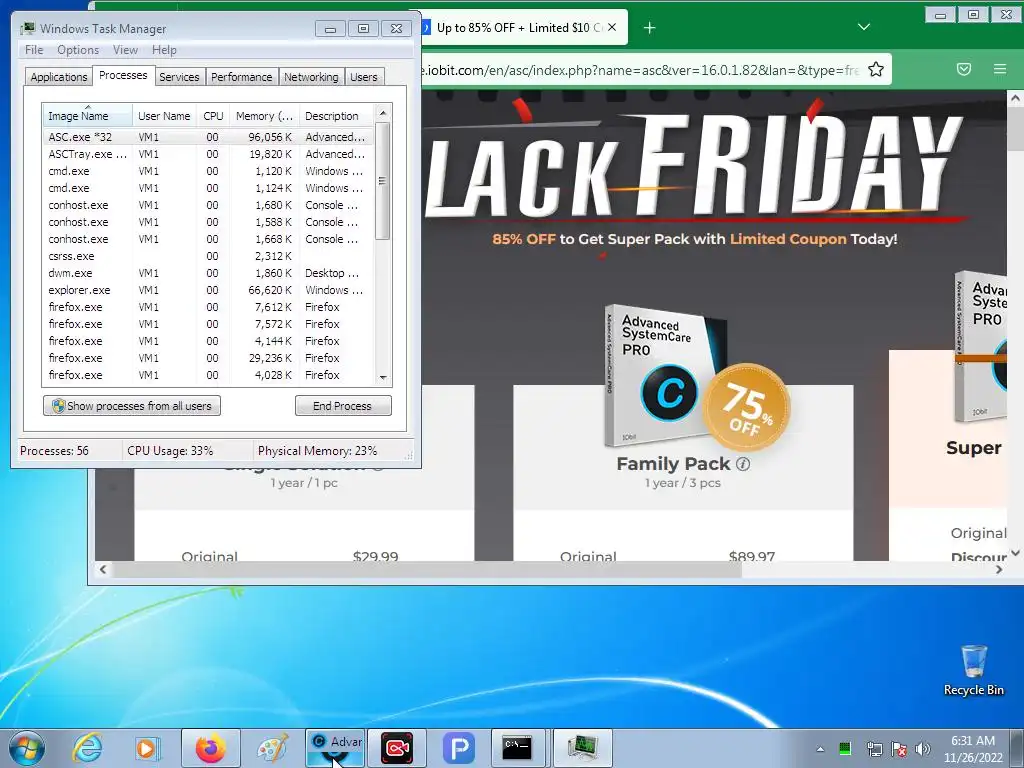Expand the Firefox list all tabs chevron
The width and height of the screenshot is (1024, 768).
tap(864, 27)
